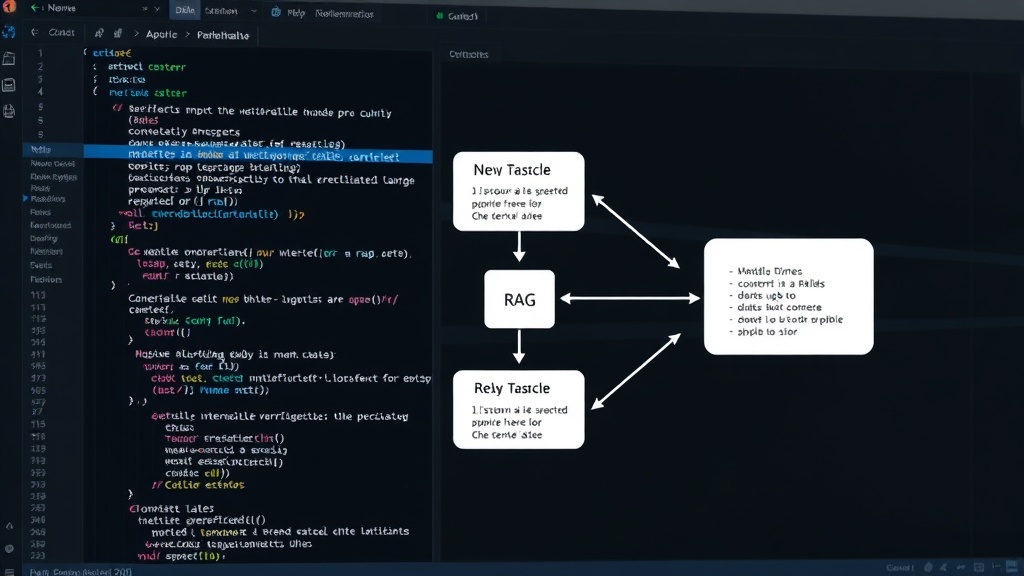Click the split-layout icon in the status bar
Screen dimensions: 1024x576
tap(997, 568)
